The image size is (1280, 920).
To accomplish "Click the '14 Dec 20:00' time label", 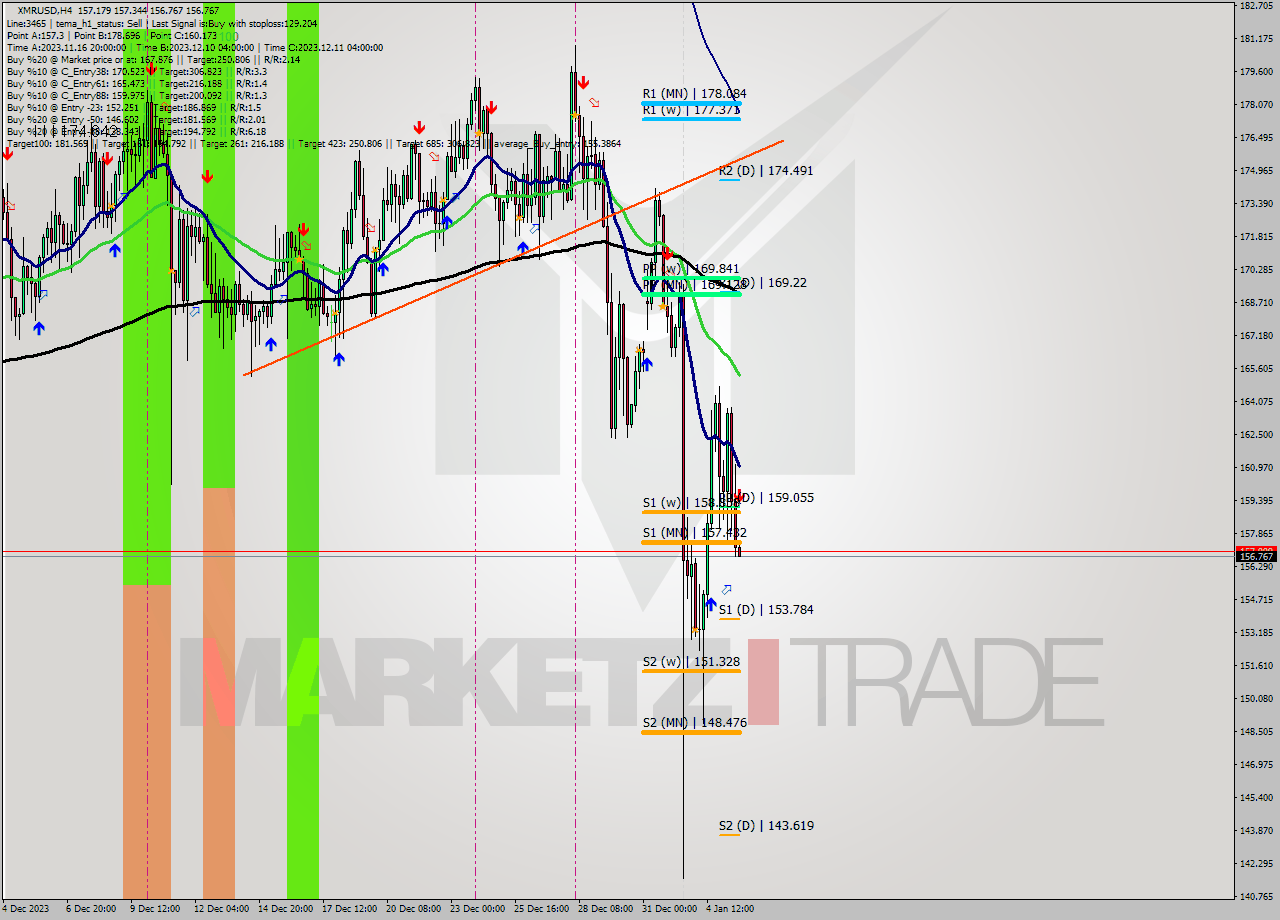I will tap(286, 909).
